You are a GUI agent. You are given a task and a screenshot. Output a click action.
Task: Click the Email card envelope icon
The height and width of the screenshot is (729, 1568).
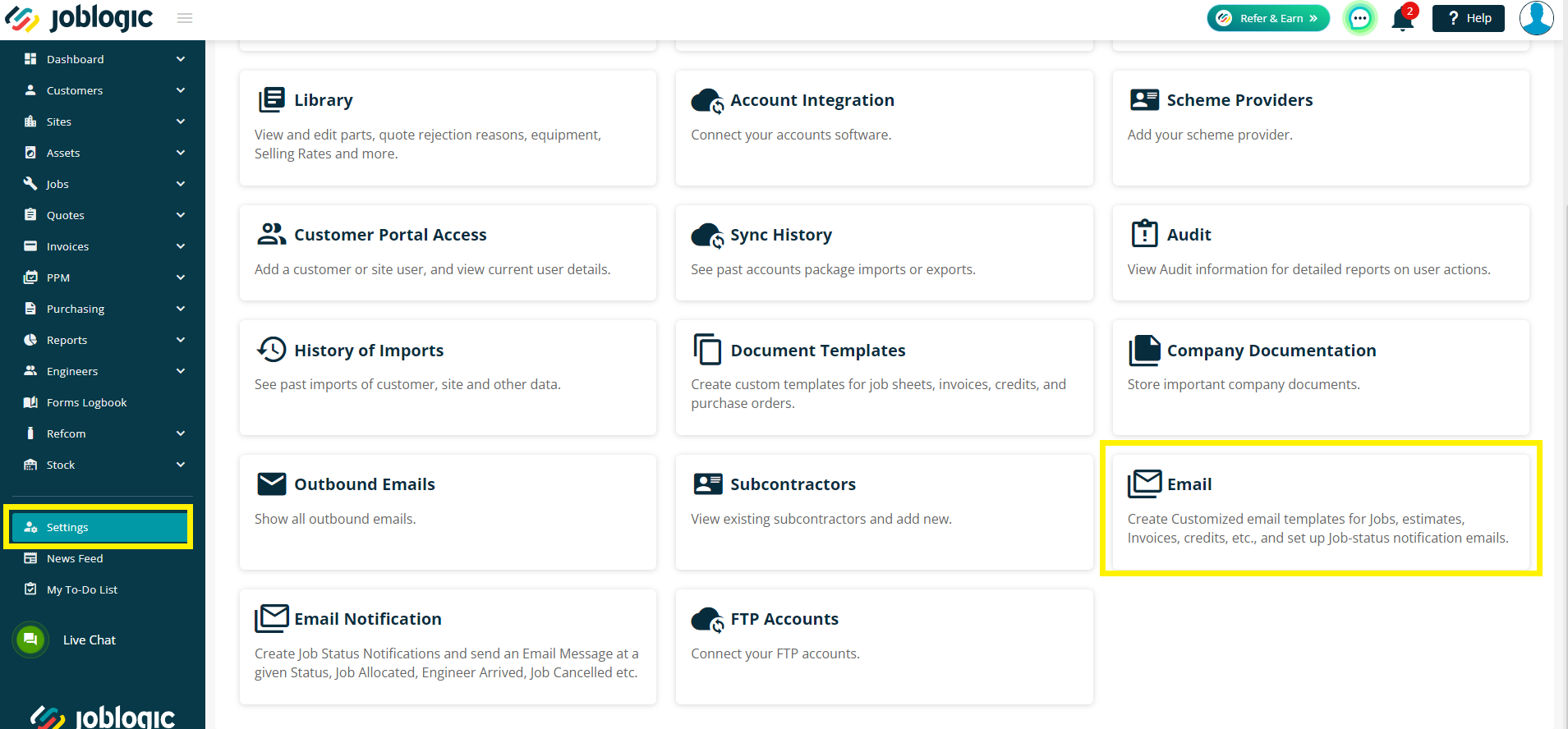(1144, 484)
